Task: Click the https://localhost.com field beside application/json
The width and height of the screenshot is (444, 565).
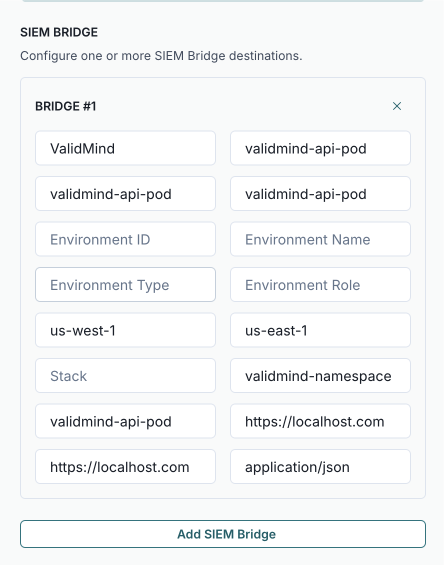Action: (x=125, y=466)
